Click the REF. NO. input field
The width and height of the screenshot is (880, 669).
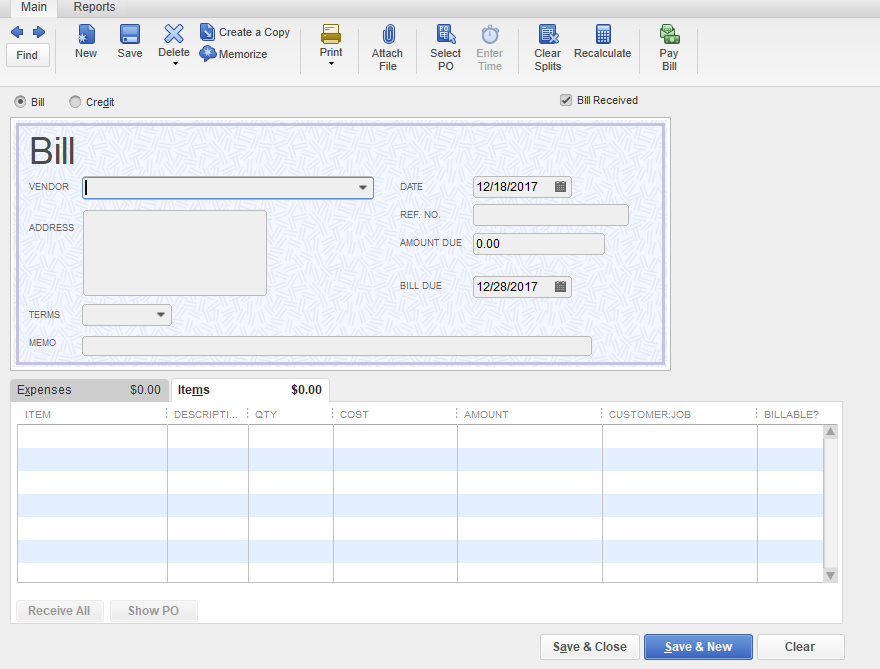click(x=551, y=215)
